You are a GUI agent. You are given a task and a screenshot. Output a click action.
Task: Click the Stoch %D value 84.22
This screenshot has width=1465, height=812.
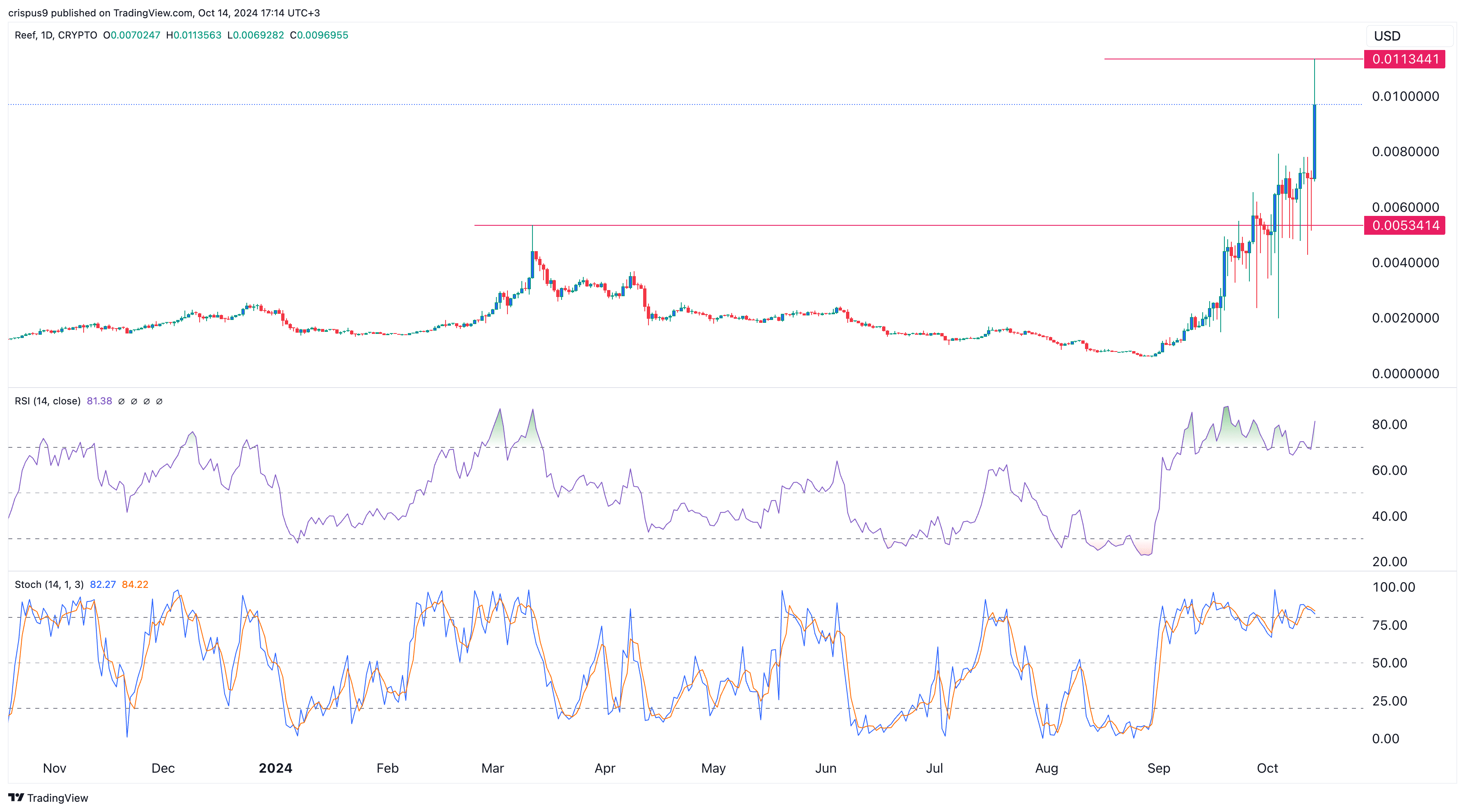click(135, 585)
